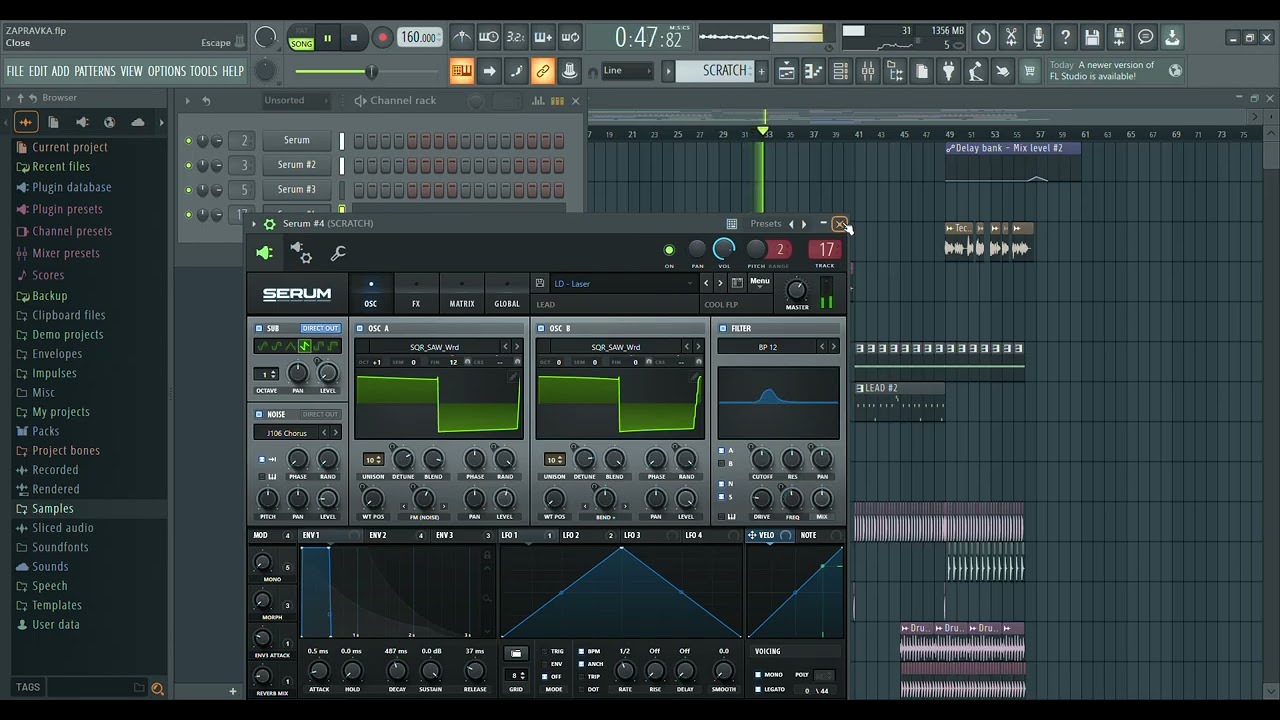Select next noise sample after J106 Chorus
Screen dimensions: 1280x720
click(x=336, y=433)
